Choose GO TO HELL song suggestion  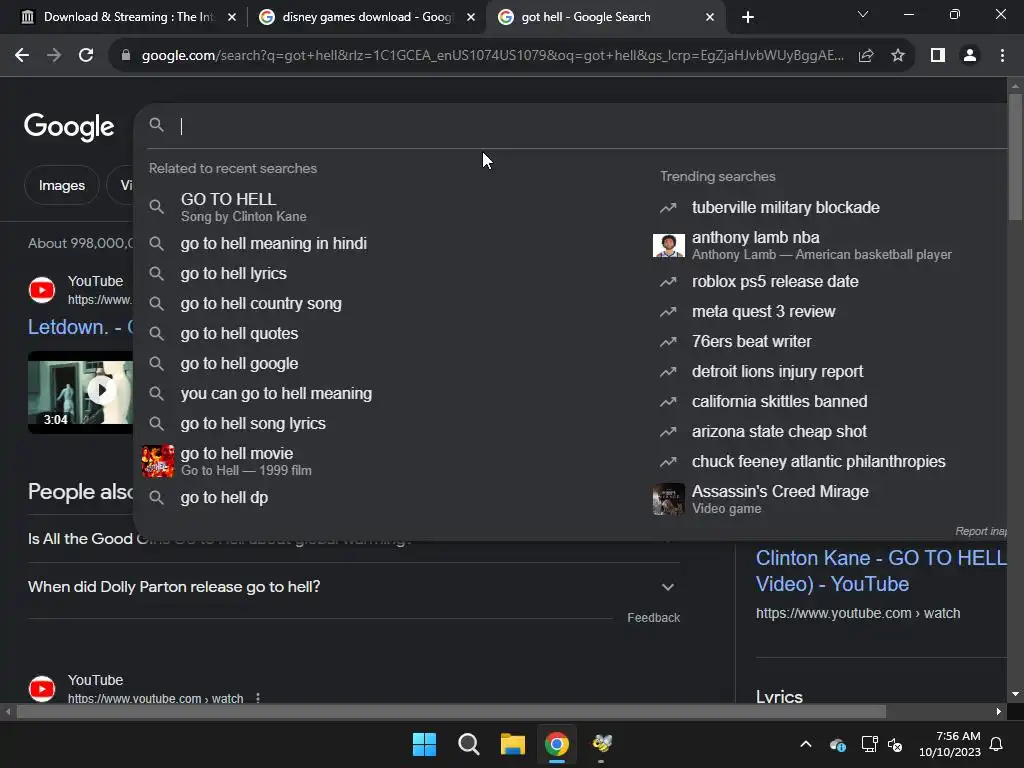[x=385, y=206]
